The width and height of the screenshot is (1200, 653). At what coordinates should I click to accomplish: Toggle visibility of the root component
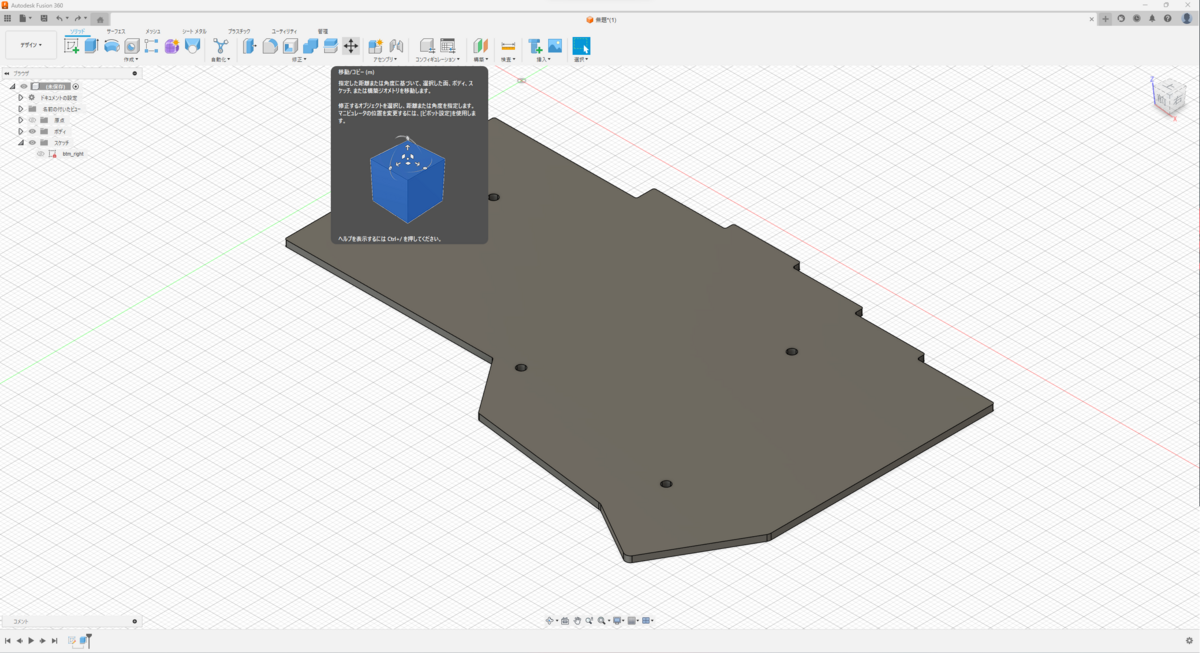[x=24, y=86]
